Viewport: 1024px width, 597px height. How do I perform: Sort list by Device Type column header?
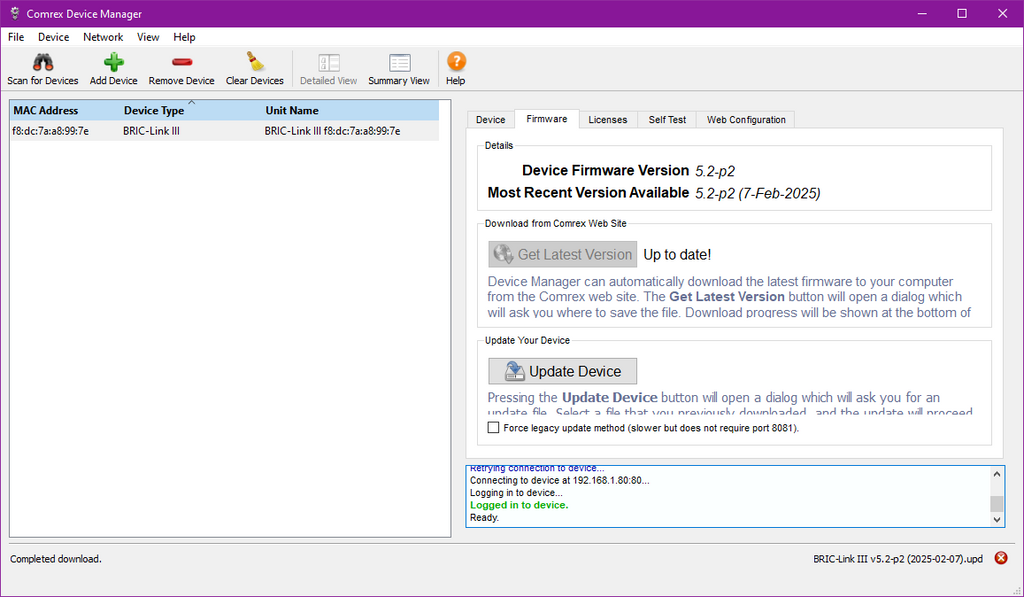click(x=154, y=111)
